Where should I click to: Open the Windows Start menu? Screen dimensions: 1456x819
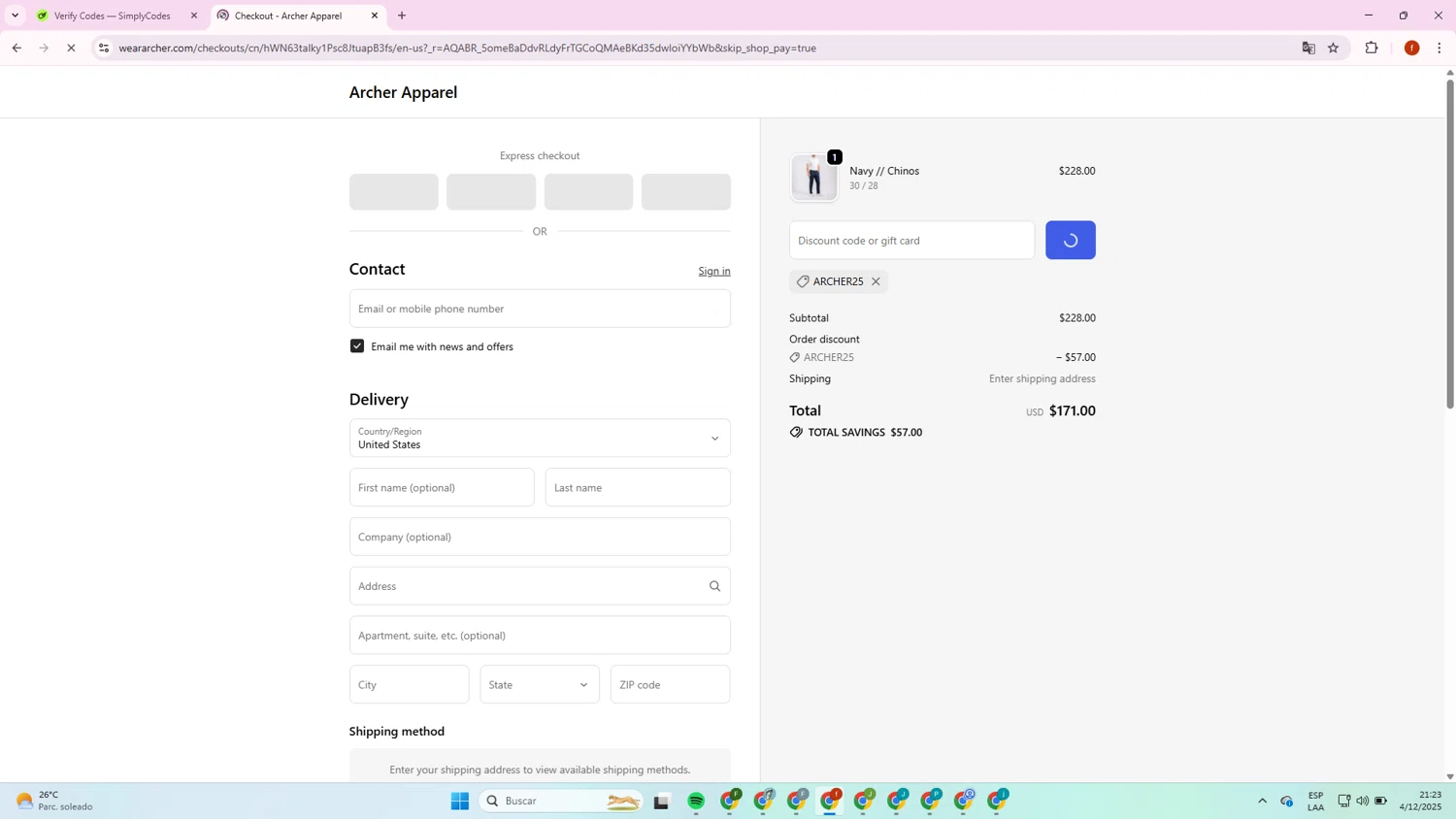click(460, 802)
